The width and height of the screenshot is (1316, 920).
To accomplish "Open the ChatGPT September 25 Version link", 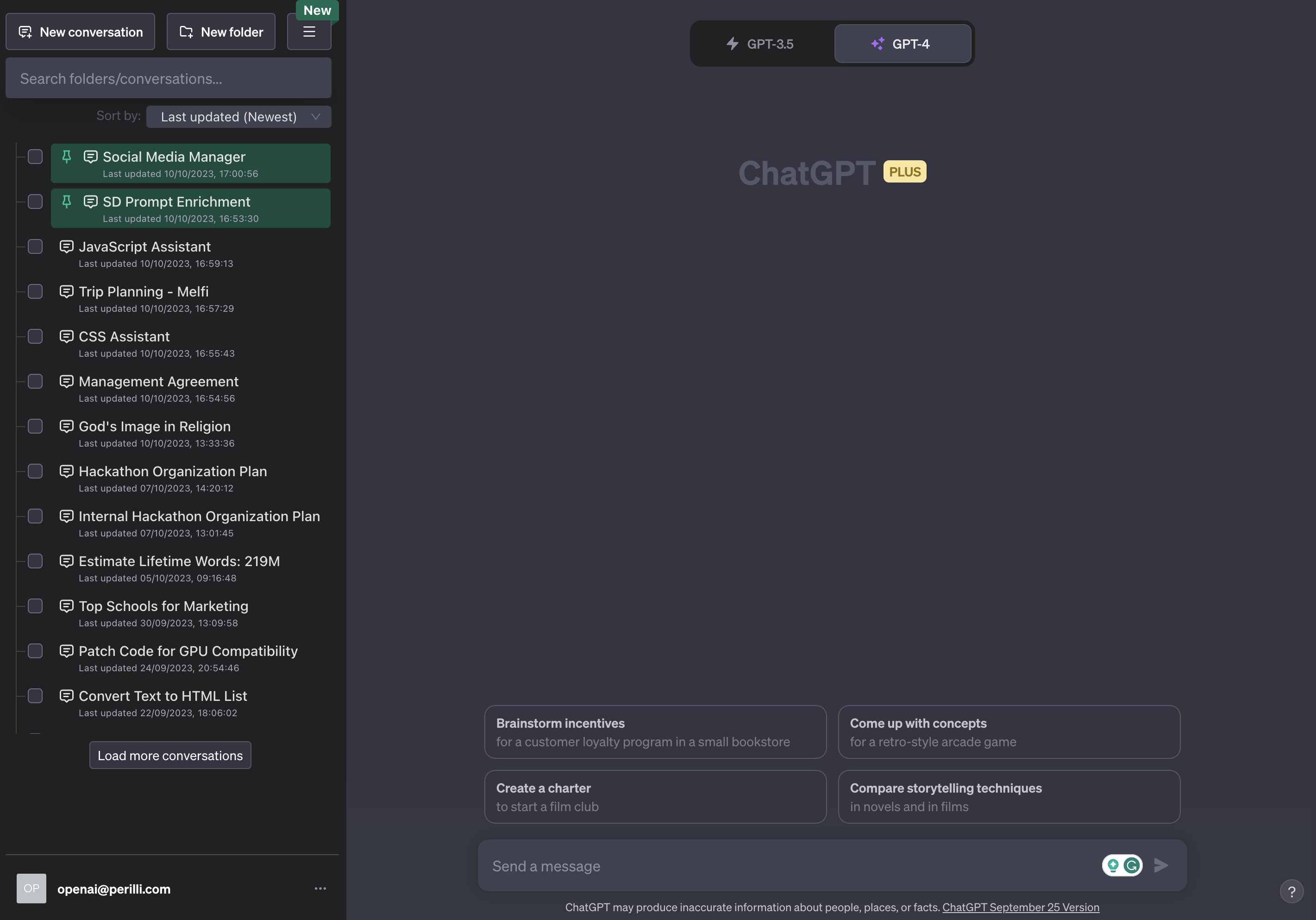I will [1021, 907].
